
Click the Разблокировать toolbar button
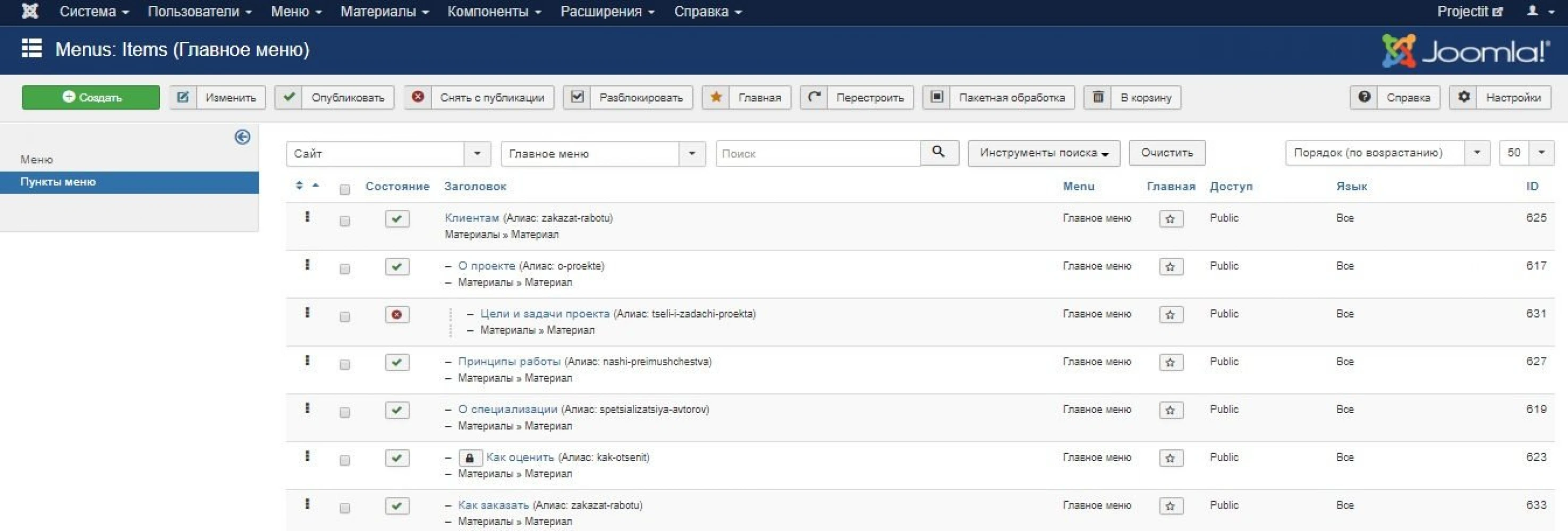pyautogui.click(x=628, y=97)
